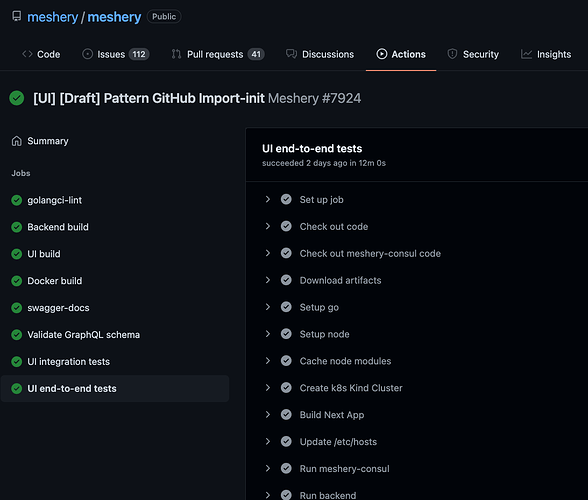Expand the Run backend step
Screen dimensions: 588x500
point(268,495)
